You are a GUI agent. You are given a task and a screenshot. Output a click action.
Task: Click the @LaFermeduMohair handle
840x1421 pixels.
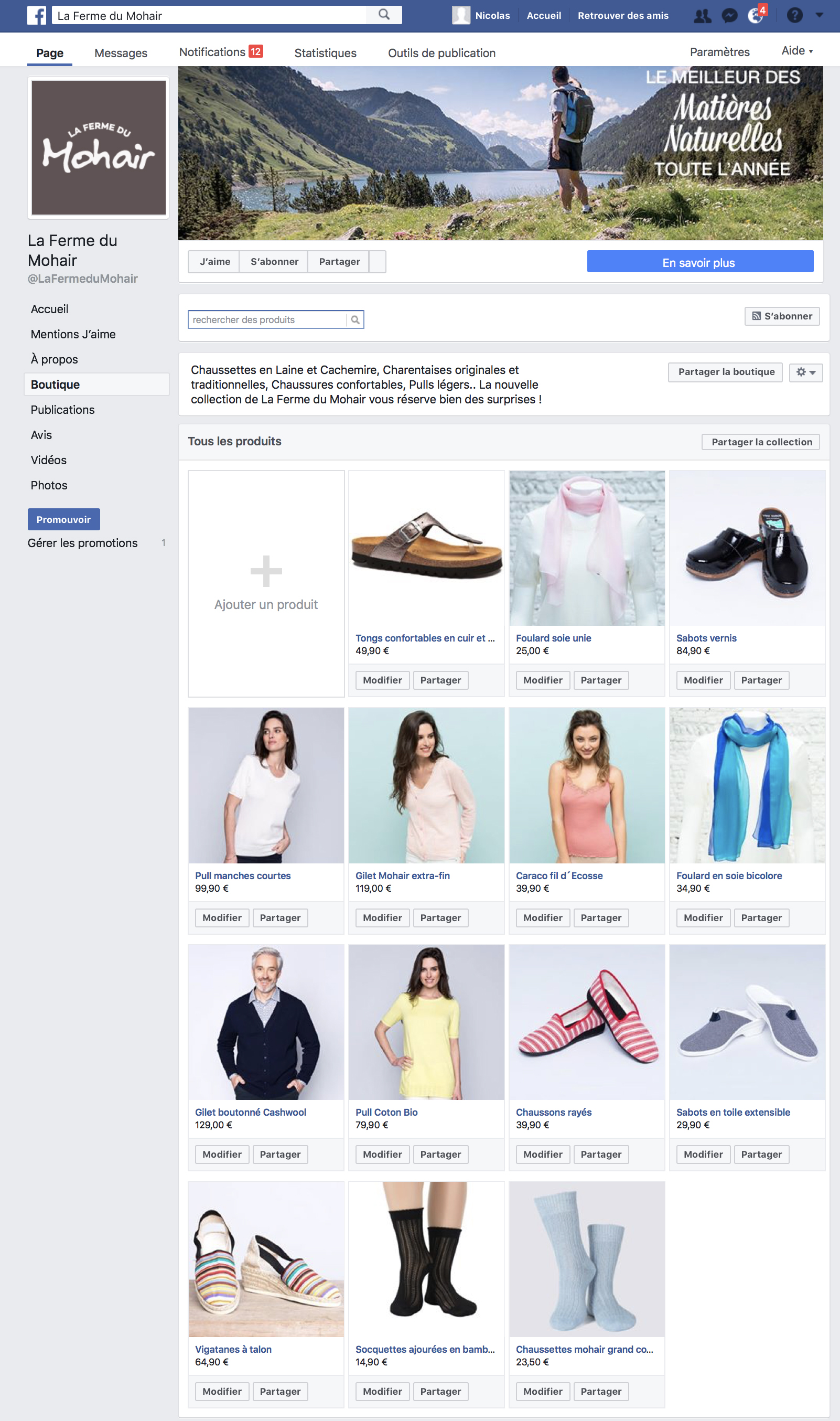click(x=83, y=279)
